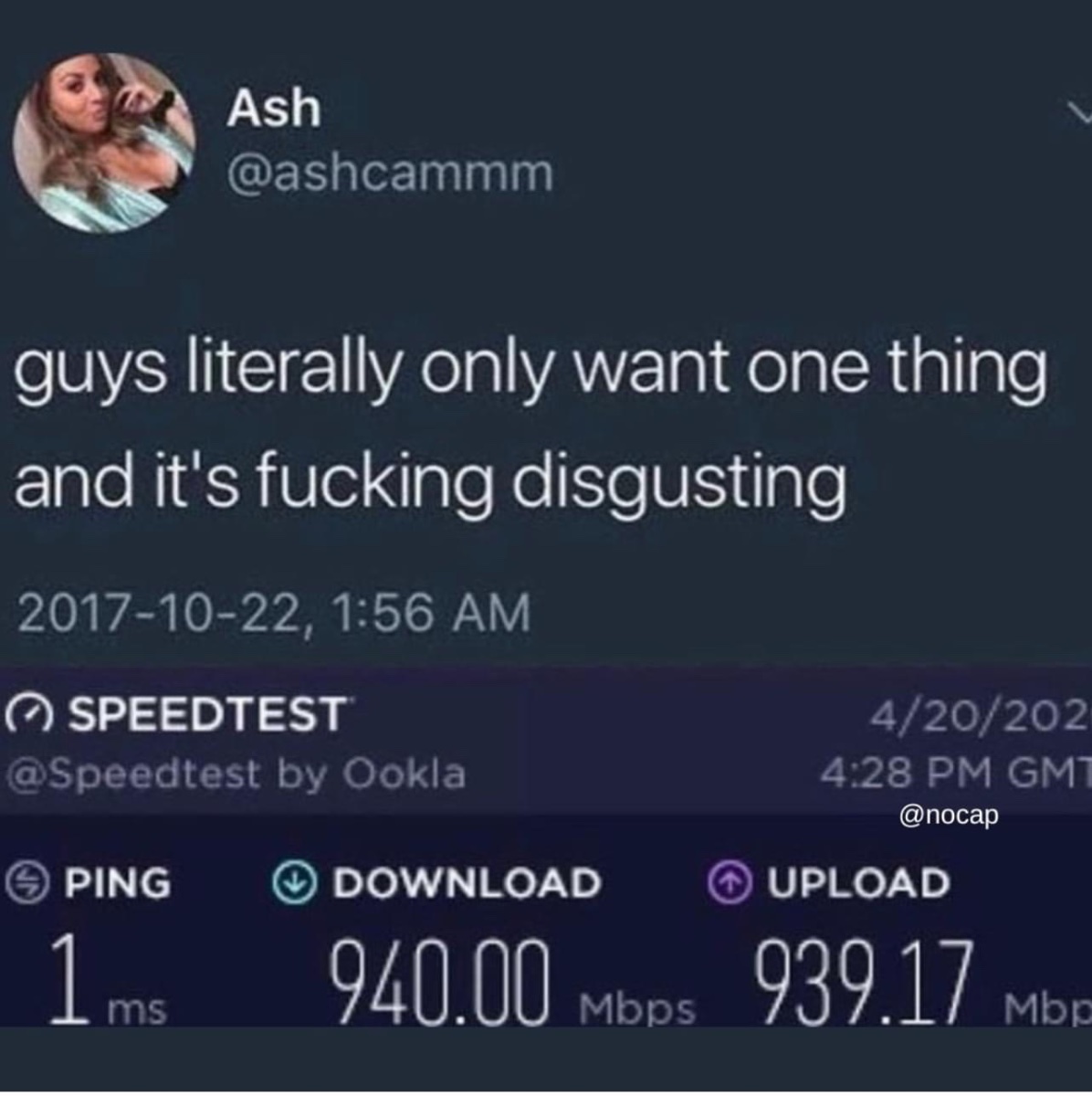
Task: Click the upload arrow icon
Action: pyautogui.click(x=728, y=883)
